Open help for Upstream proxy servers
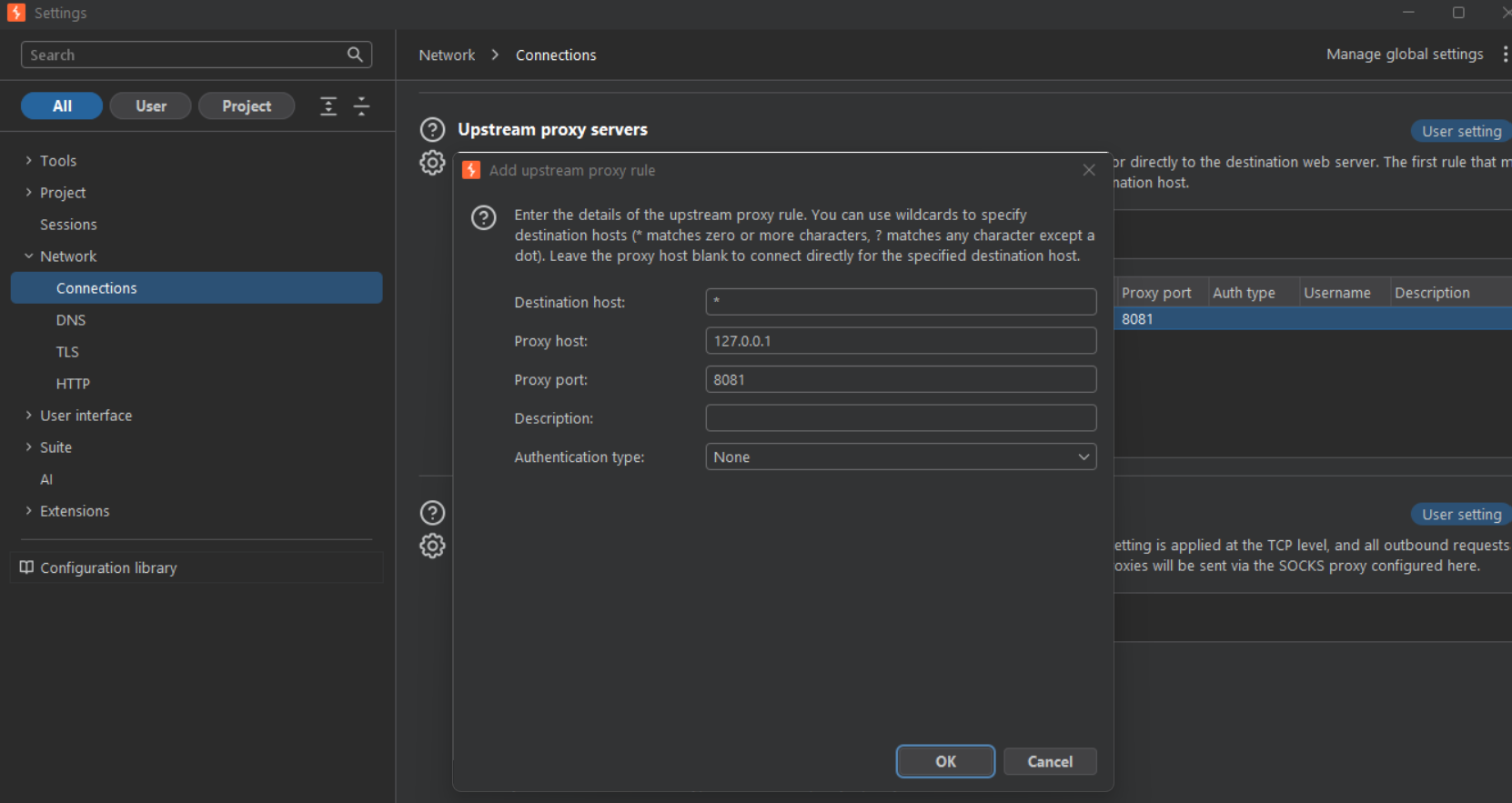The height and width of the screenshot is (803, 1512). 432,129
